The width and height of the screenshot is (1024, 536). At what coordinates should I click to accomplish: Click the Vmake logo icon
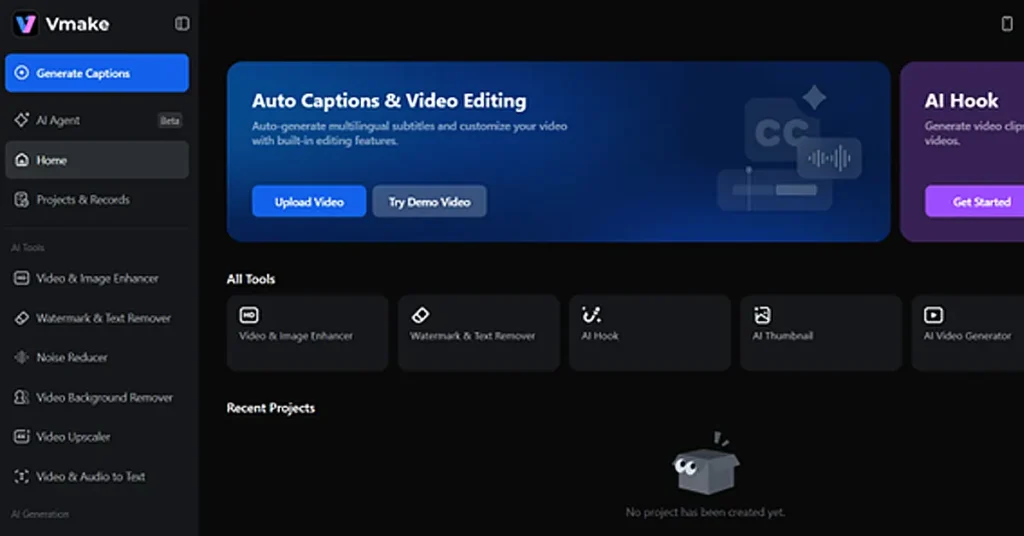tap(26, 24)
